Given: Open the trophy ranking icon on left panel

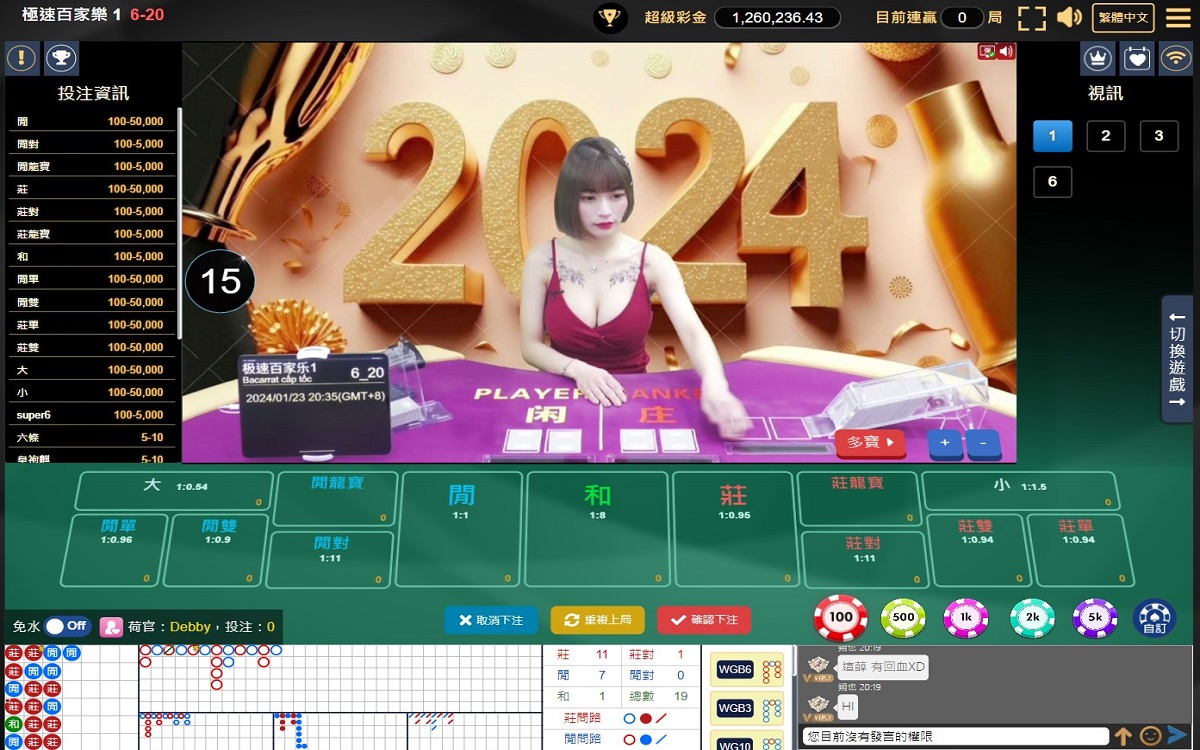Looking at the screenshot, I should pos(61,57).
